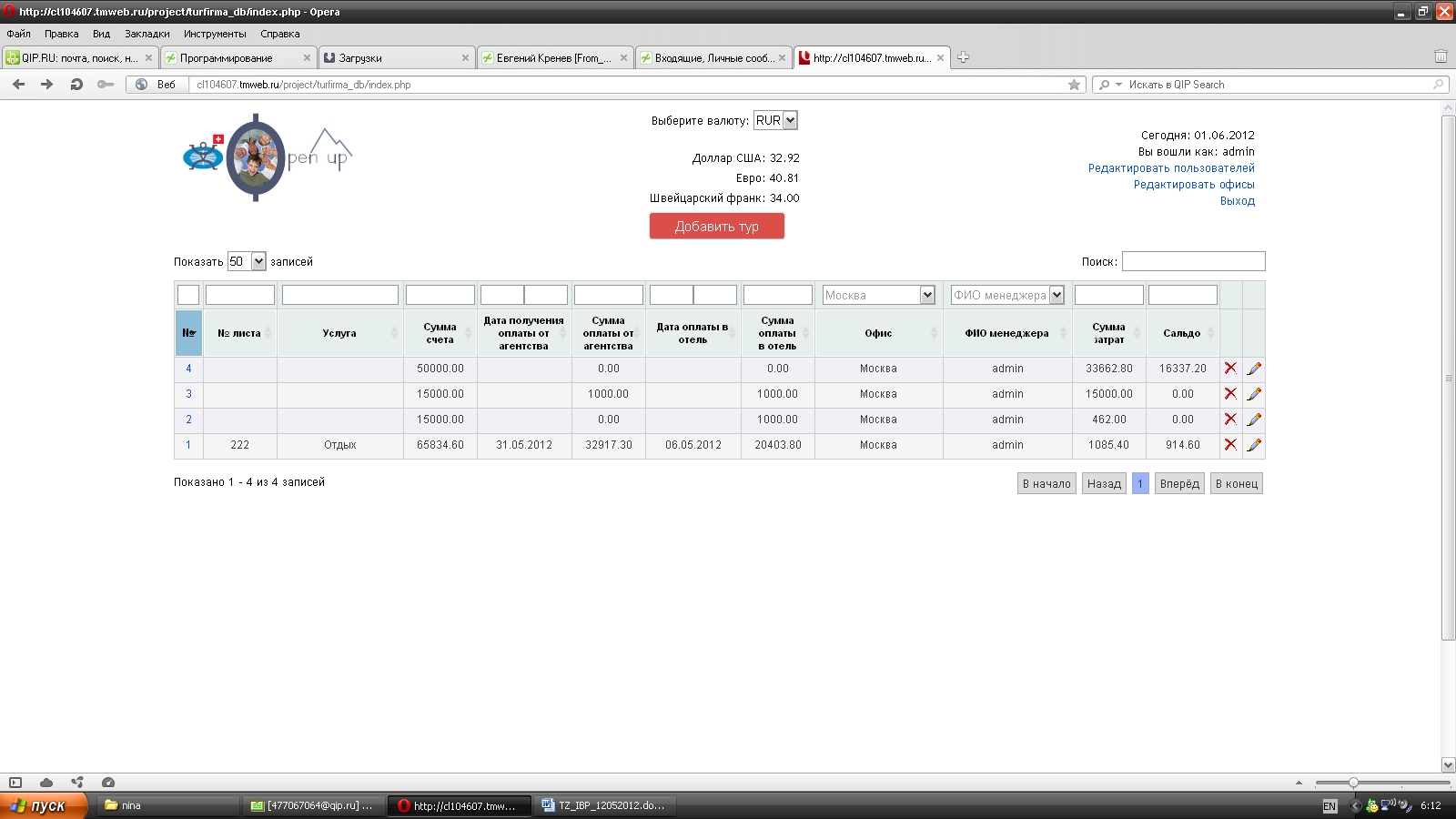Click the В начало pagination button
Viewport: 1456px width, 819px height.
tap(1046, 484)
